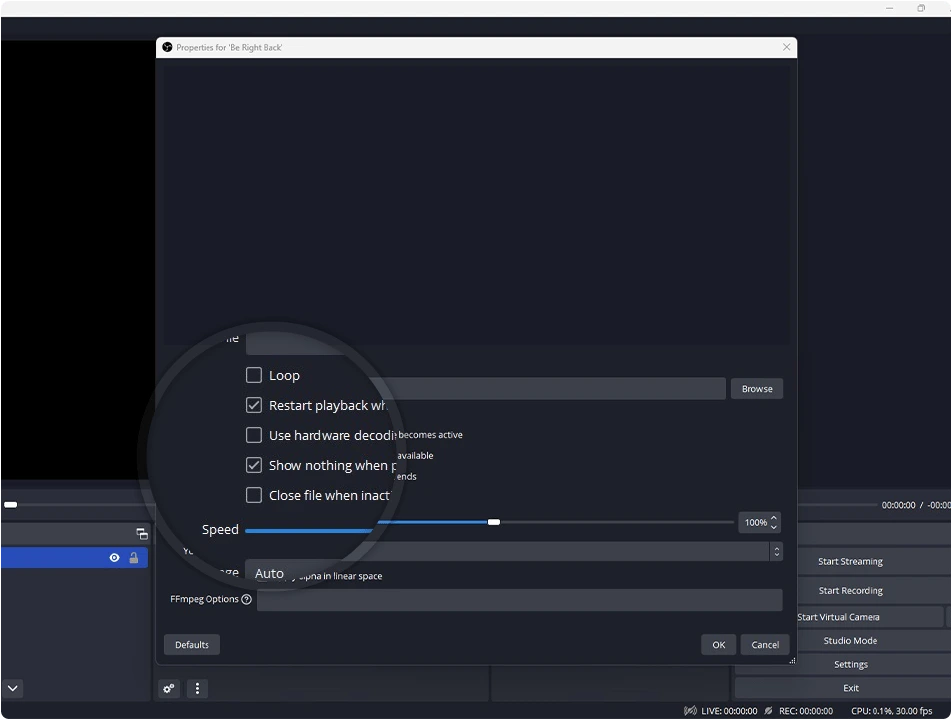
Task: Open OBS Settings from controls panel
Action: (850, 665)
